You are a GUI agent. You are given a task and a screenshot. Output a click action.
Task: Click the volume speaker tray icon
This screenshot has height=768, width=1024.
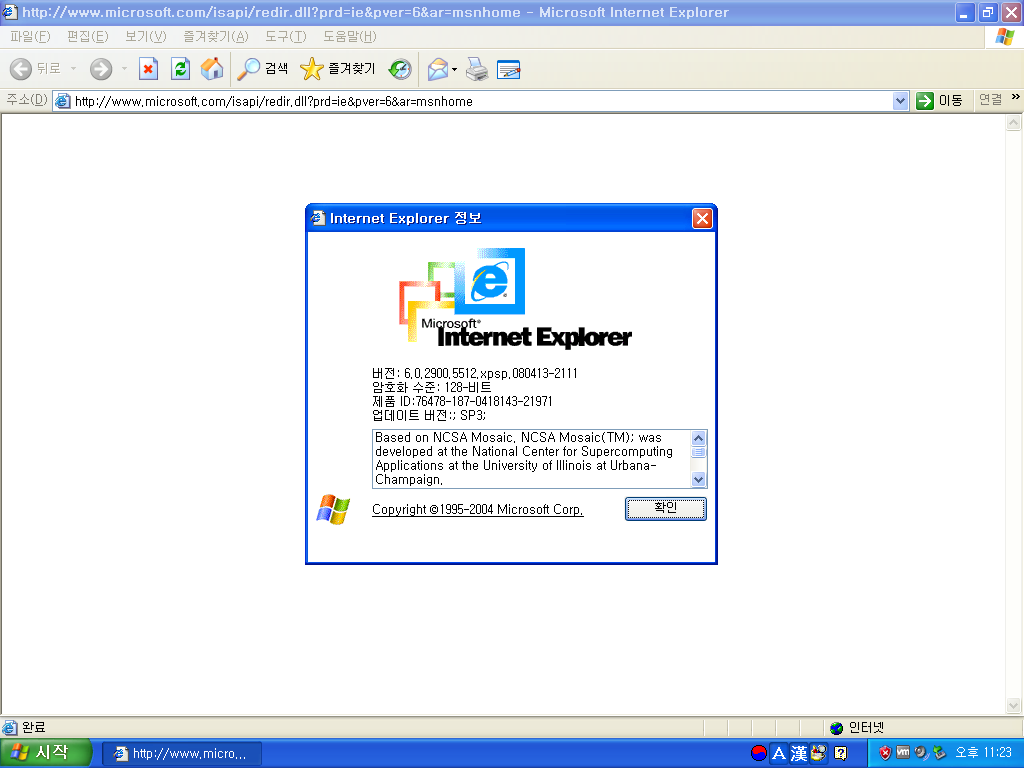tap(921, 753)
